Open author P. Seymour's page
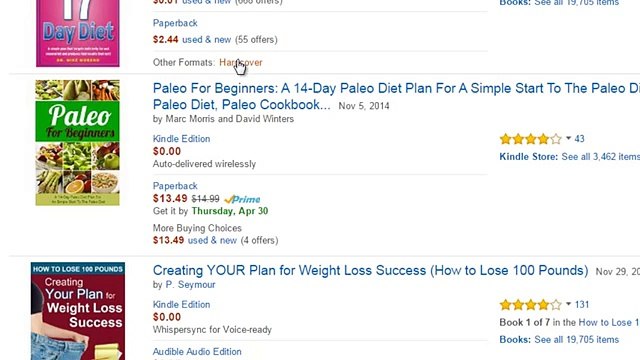This screenshot has width=640, height=360. [x=190, y=284]
